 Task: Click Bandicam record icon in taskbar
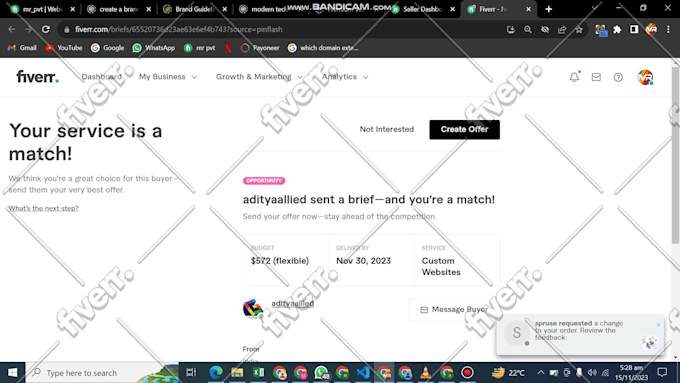[x=468, y=373]
